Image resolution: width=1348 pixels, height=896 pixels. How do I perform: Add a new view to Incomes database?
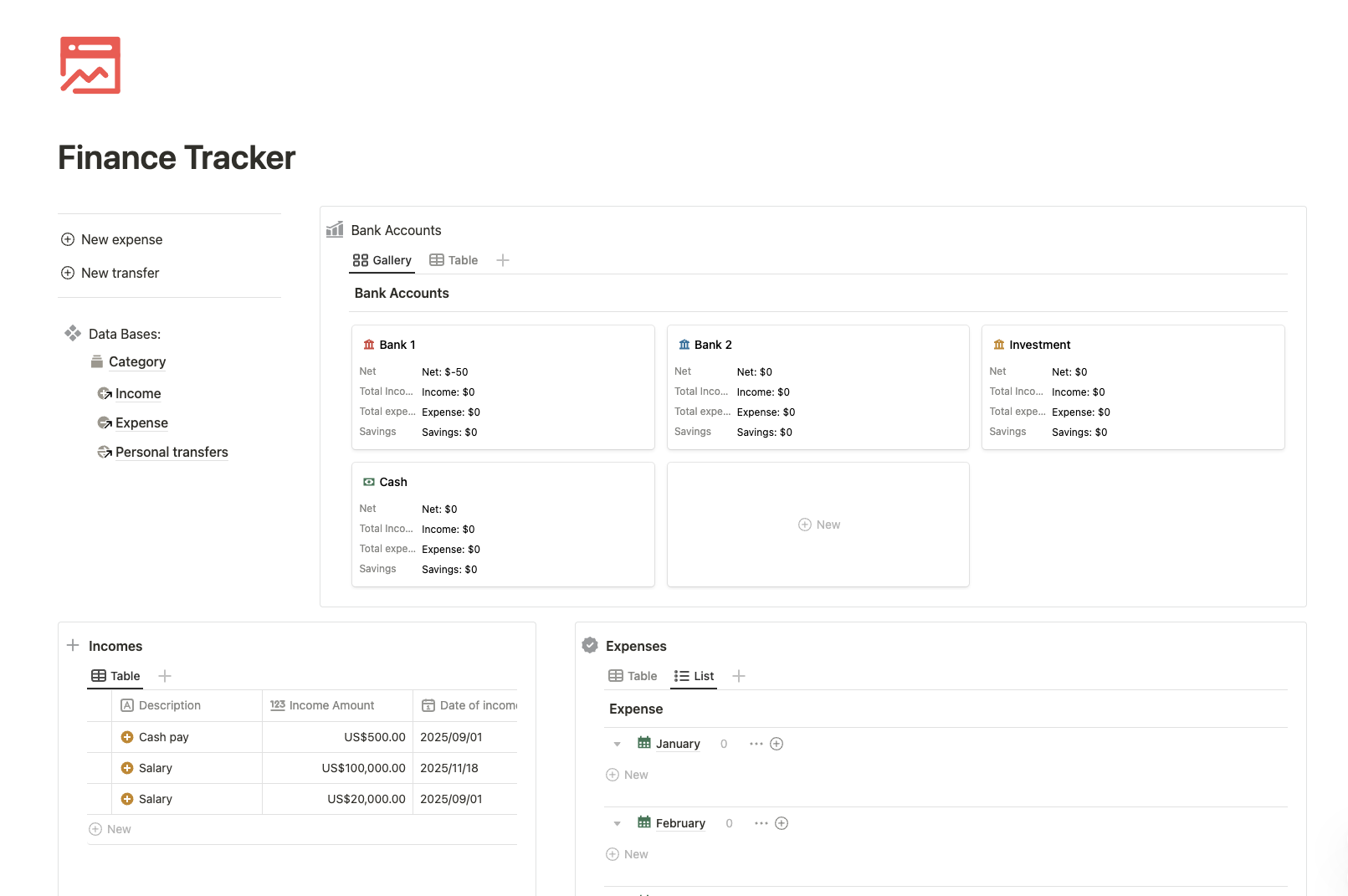165,676
